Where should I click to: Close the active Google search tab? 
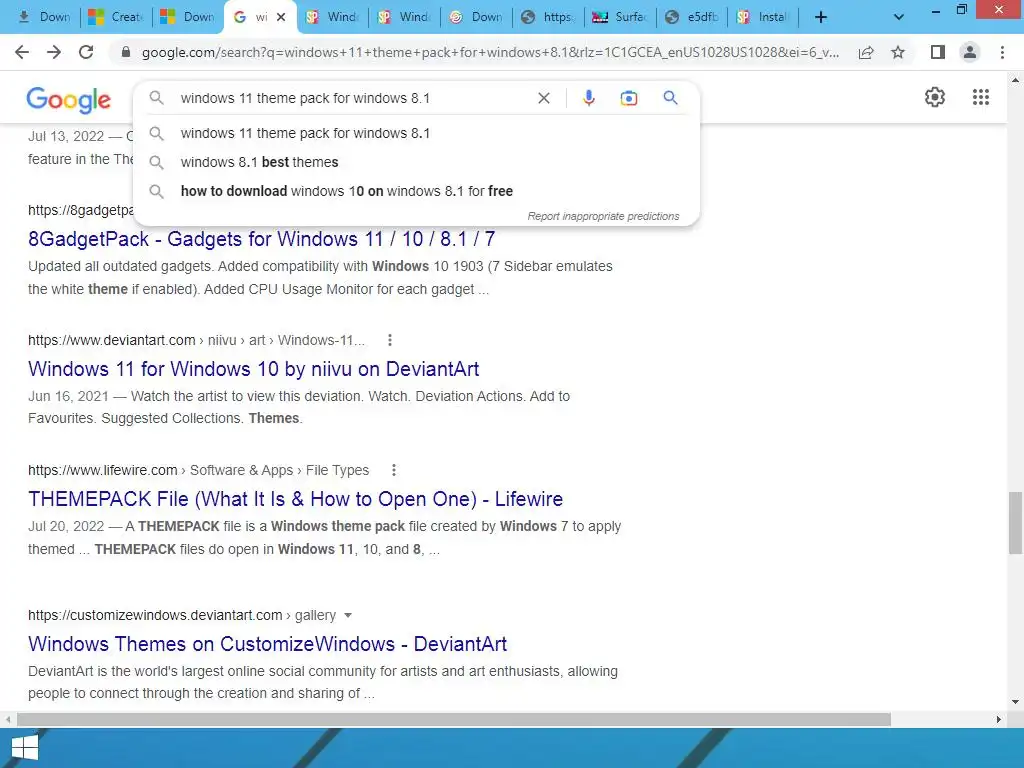click(281, 17)
